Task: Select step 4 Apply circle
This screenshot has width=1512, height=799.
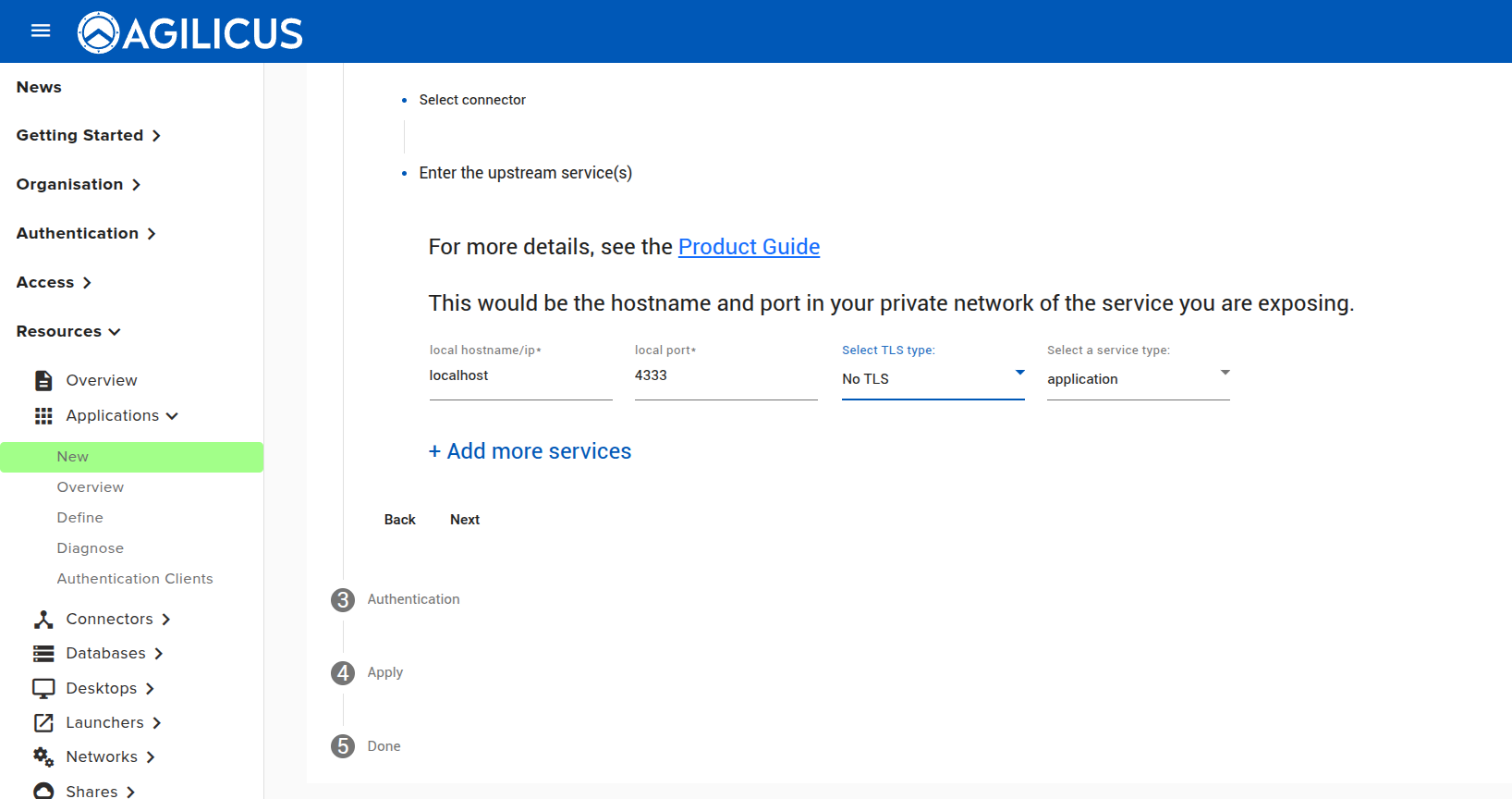Action: (343, 673)
